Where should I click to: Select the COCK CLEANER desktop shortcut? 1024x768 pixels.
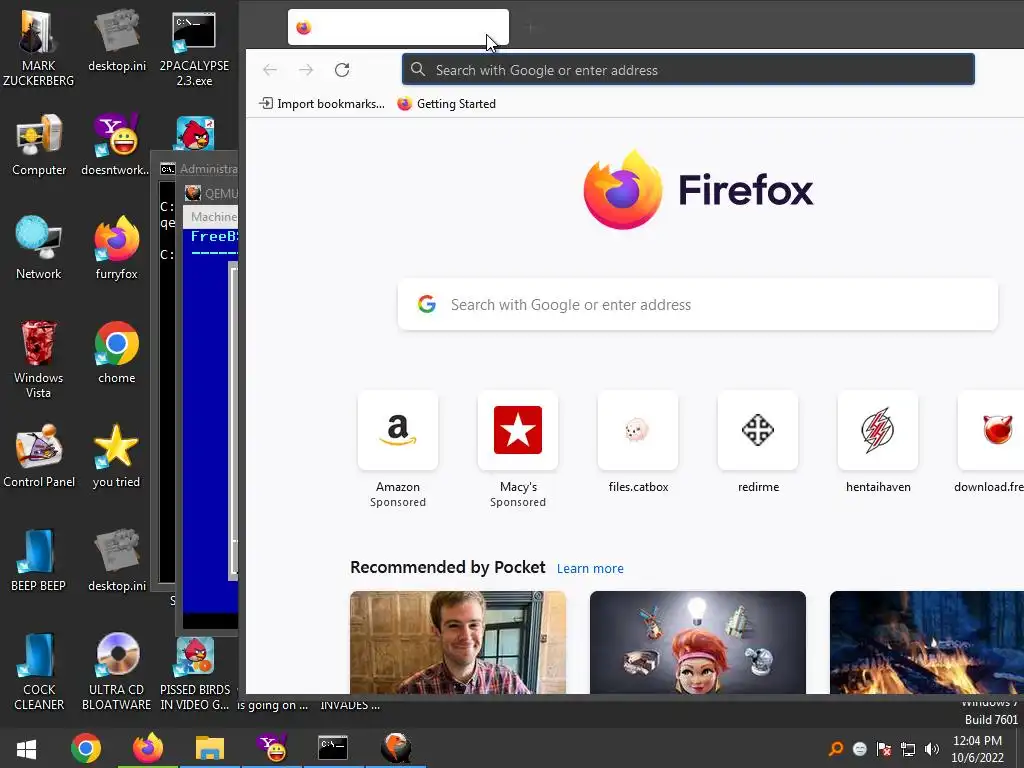[39, 671]
